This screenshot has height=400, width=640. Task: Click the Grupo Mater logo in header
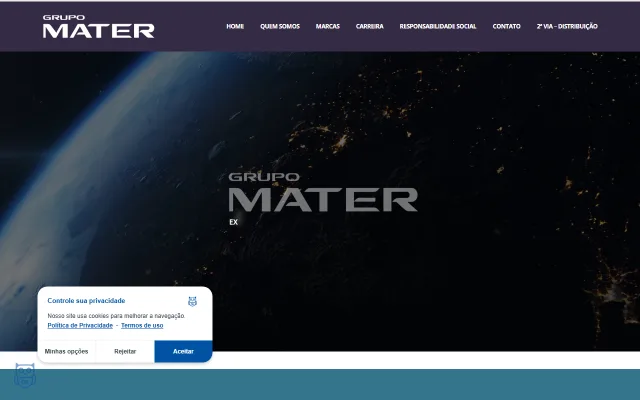click(98, 27)
